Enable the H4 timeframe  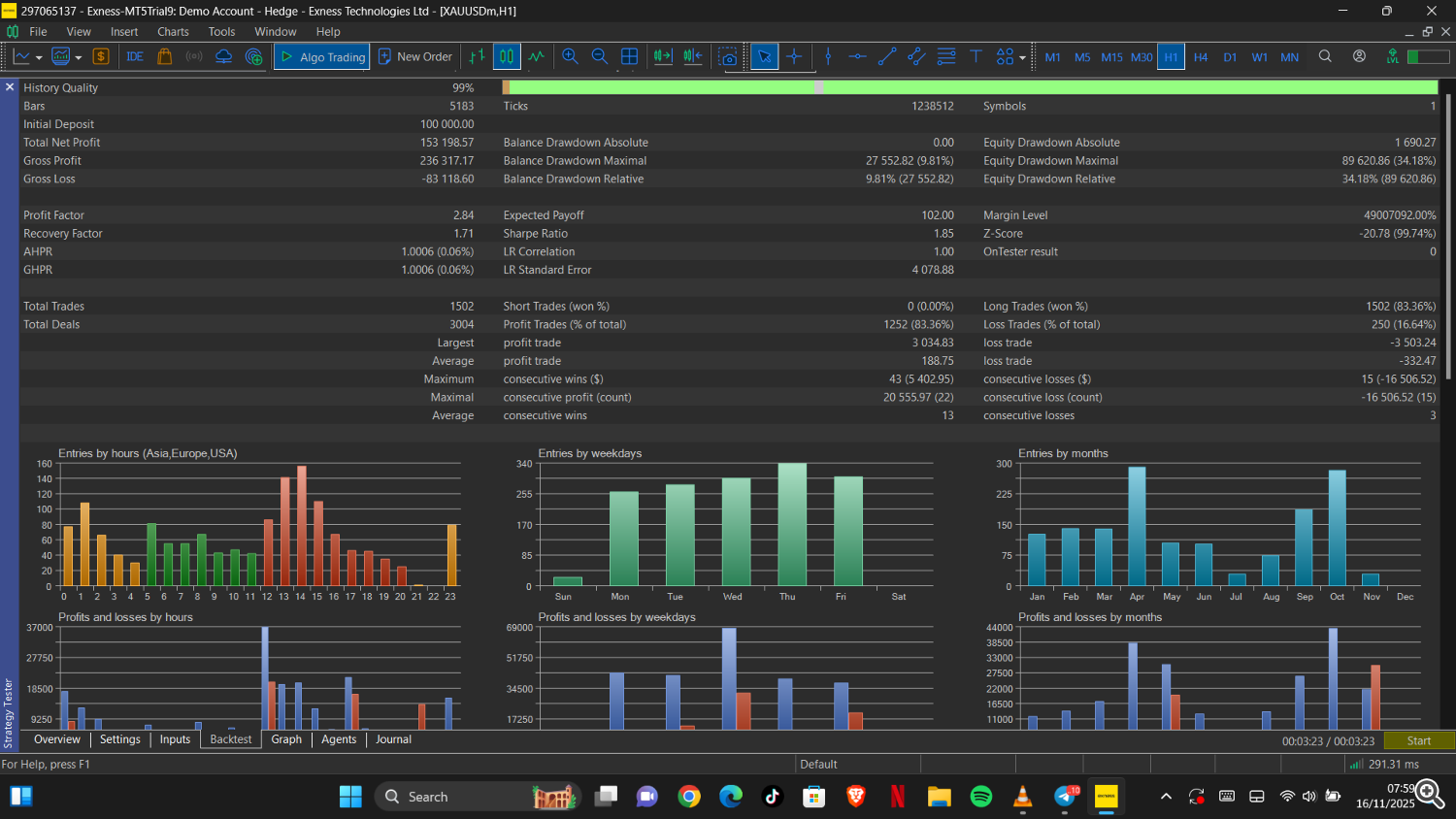click(1201, 56)
